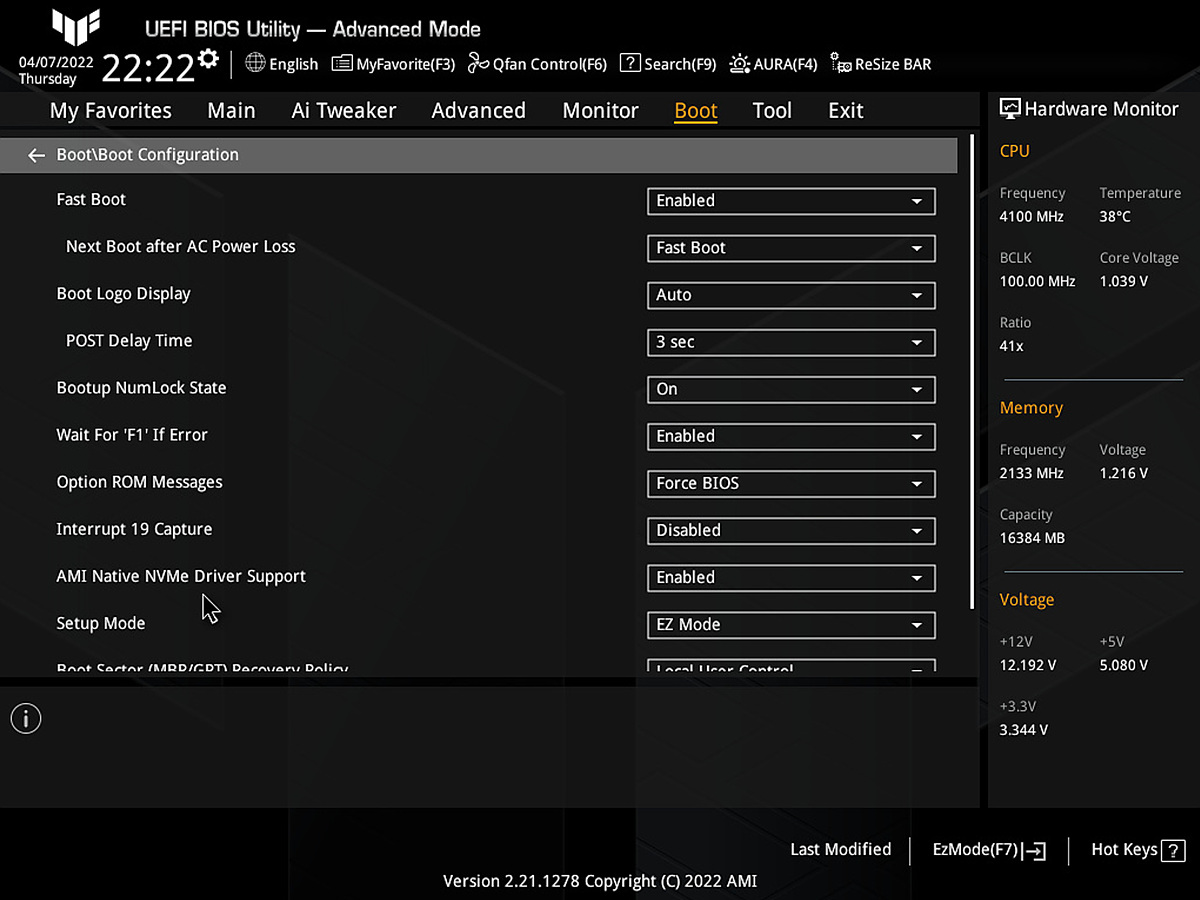Click the EzMode(F7) switch button
Image resolution: width=1200 pixels, height=900 pixels.
point(989,850)
